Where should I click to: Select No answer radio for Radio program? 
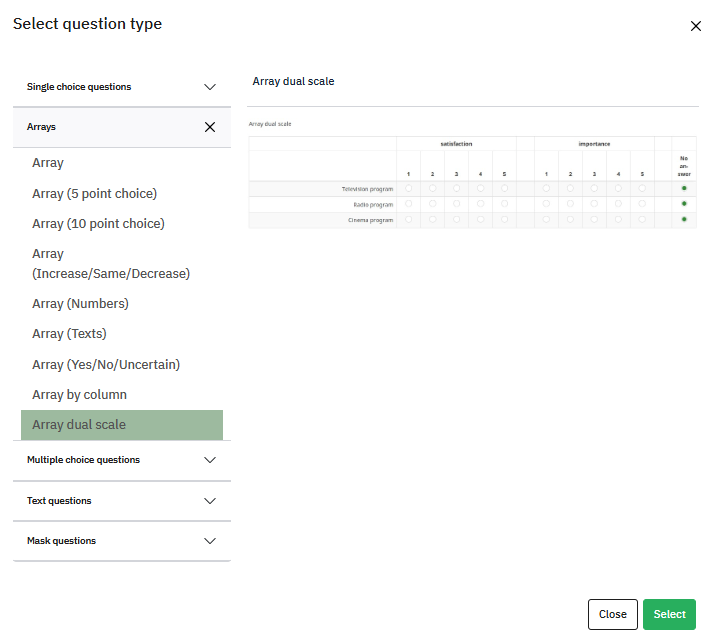tap(684, 204)
